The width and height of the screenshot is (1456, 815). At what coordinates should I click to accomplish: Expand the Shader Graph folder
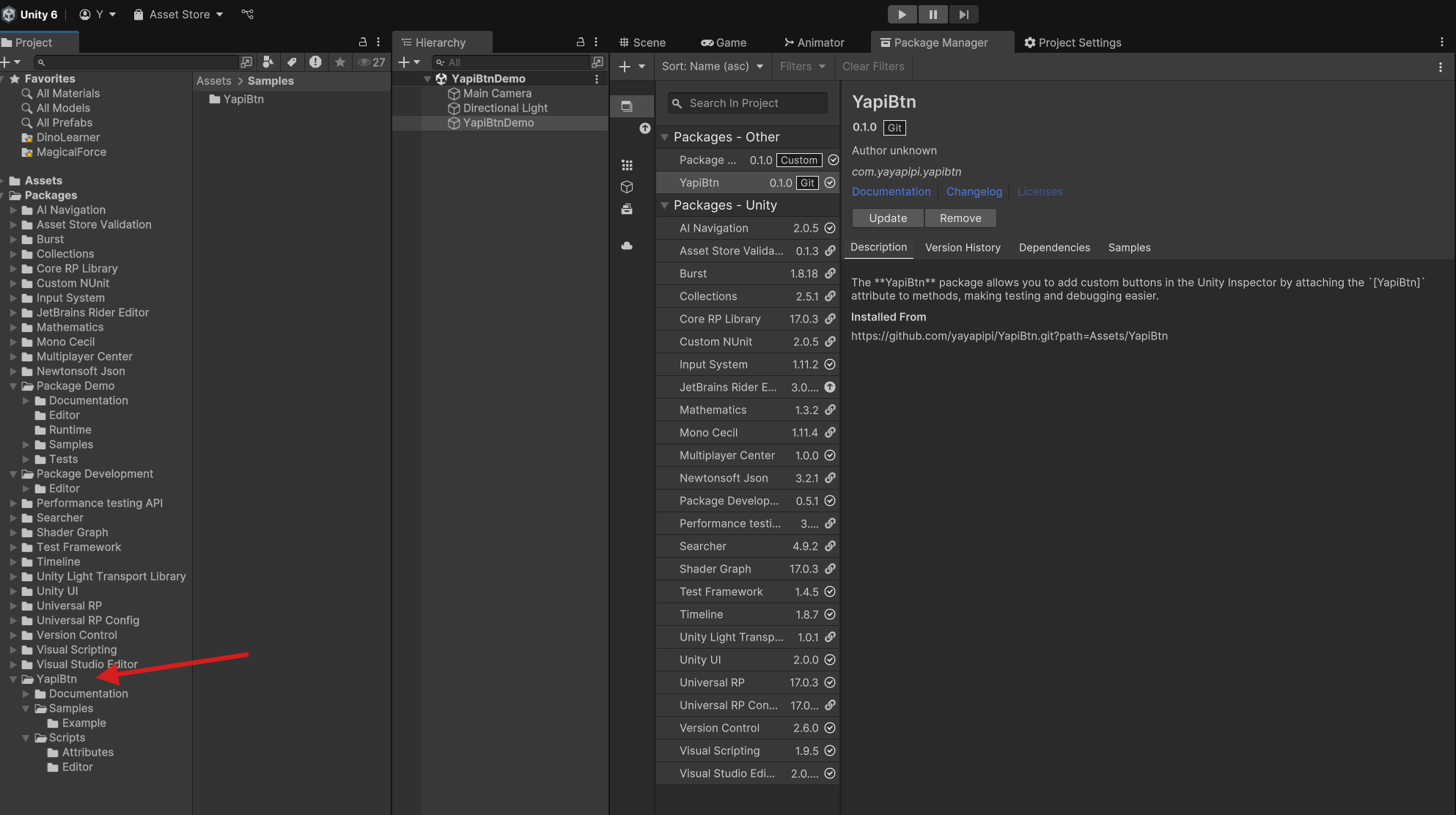pyautogui.click(x=13, y=533)
